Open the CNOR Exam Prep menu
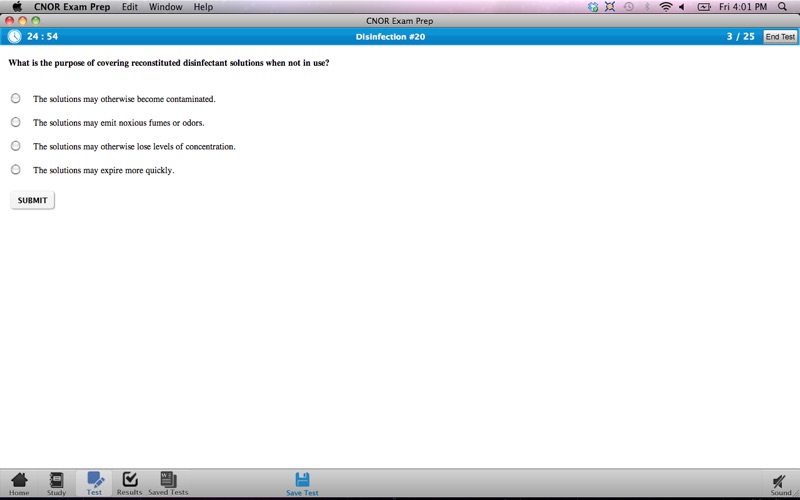The width and height of the screenshot is (800, 500). click(x=72, y=7)
